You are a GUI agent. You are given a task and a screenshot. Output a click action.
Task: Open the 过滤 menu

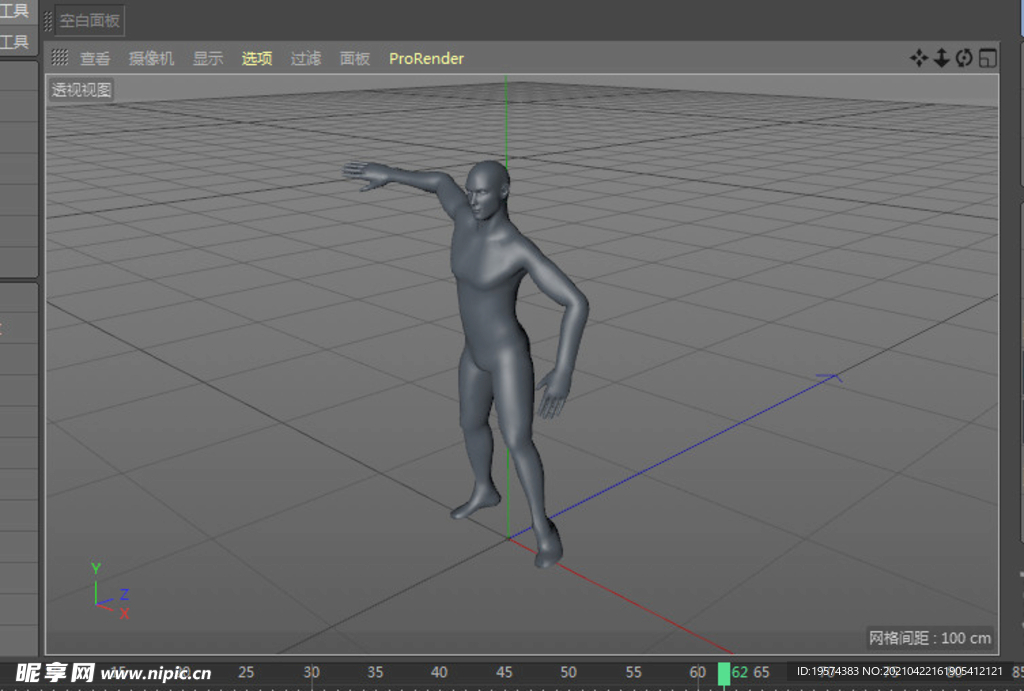pos(306,59)
